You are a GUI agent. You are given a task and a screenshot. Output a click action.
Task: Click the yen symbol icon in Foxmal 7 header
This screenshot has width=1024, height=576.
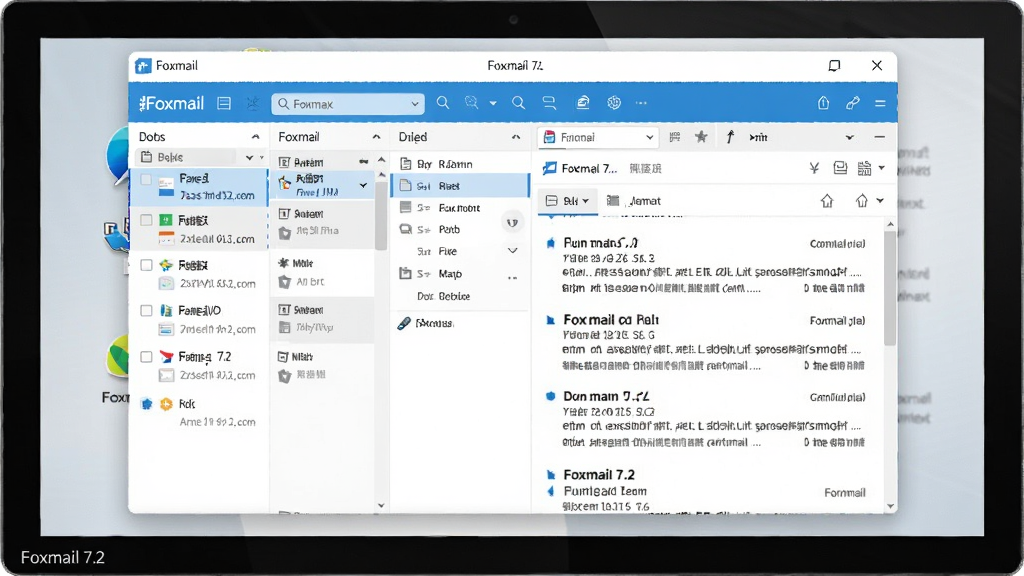point(814,168)
